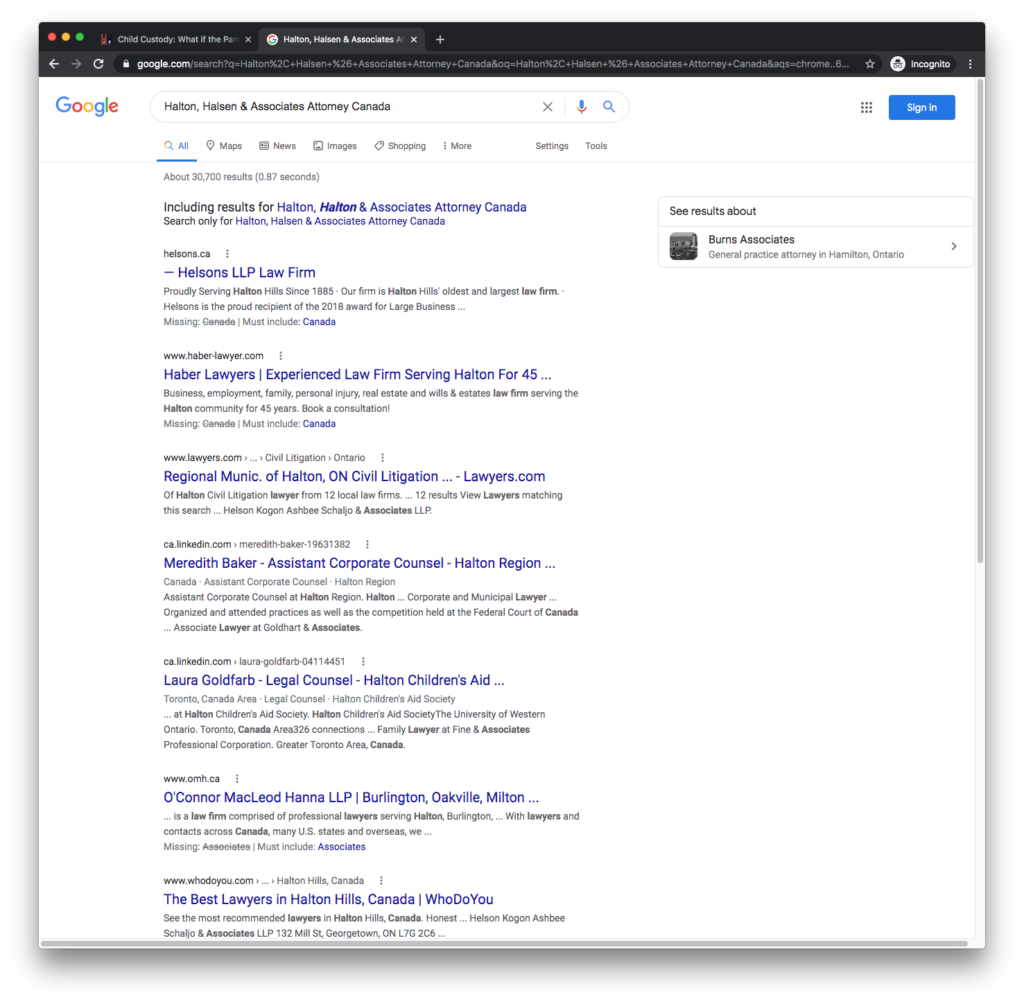Screen dimensions: 1024x1004
Task: Click the horizontal scrollbar at the bottom
Action: (503, 943)
